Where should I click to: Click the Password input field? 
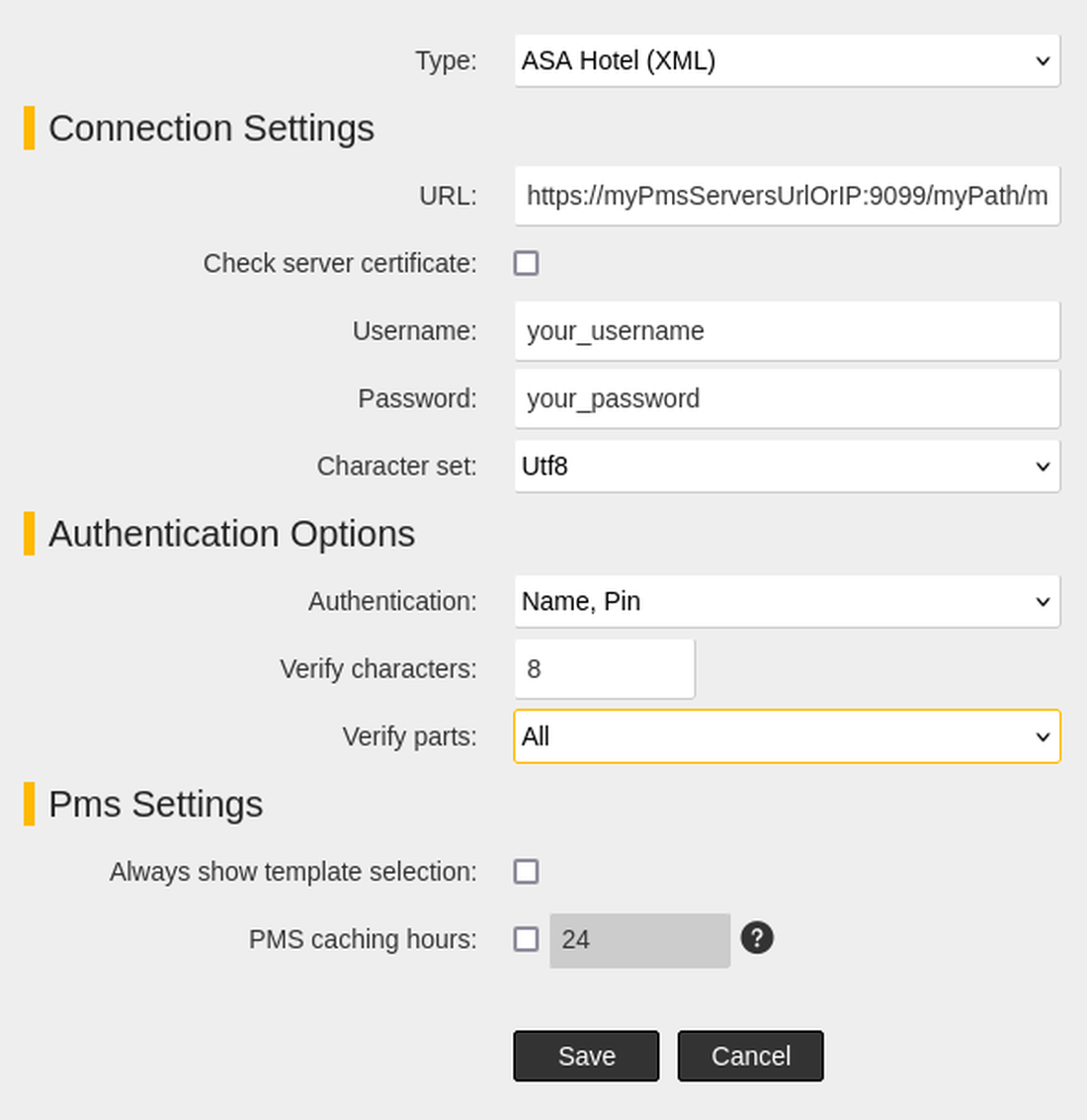[x=787, y=398]
